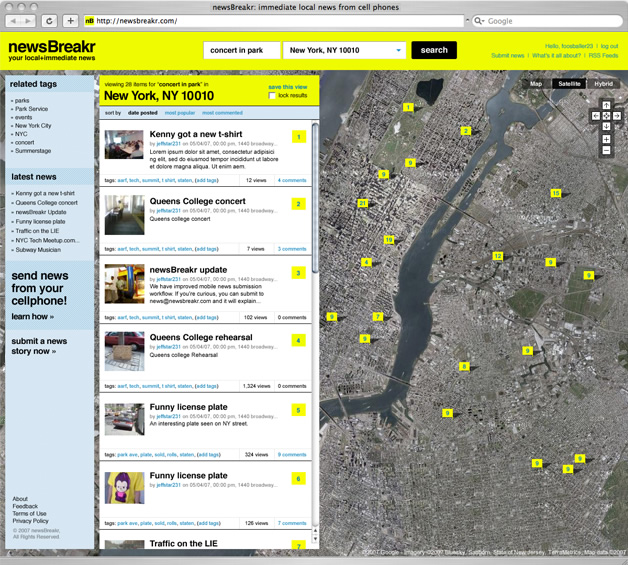The height and width of the screenshot is (565, 628).
Task: Open Queens College rehearsal headline
Action: coord(201,337)
